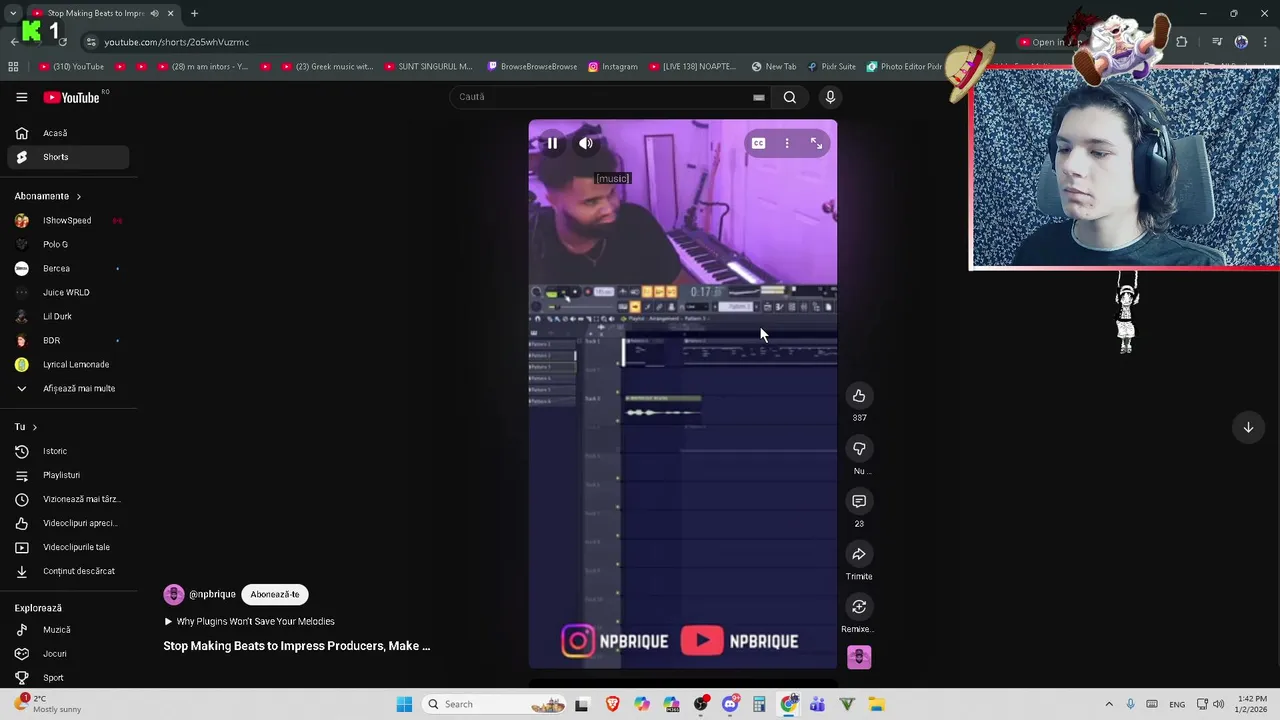Open Videoclipuri apreciate list

(x=68, y=523)
